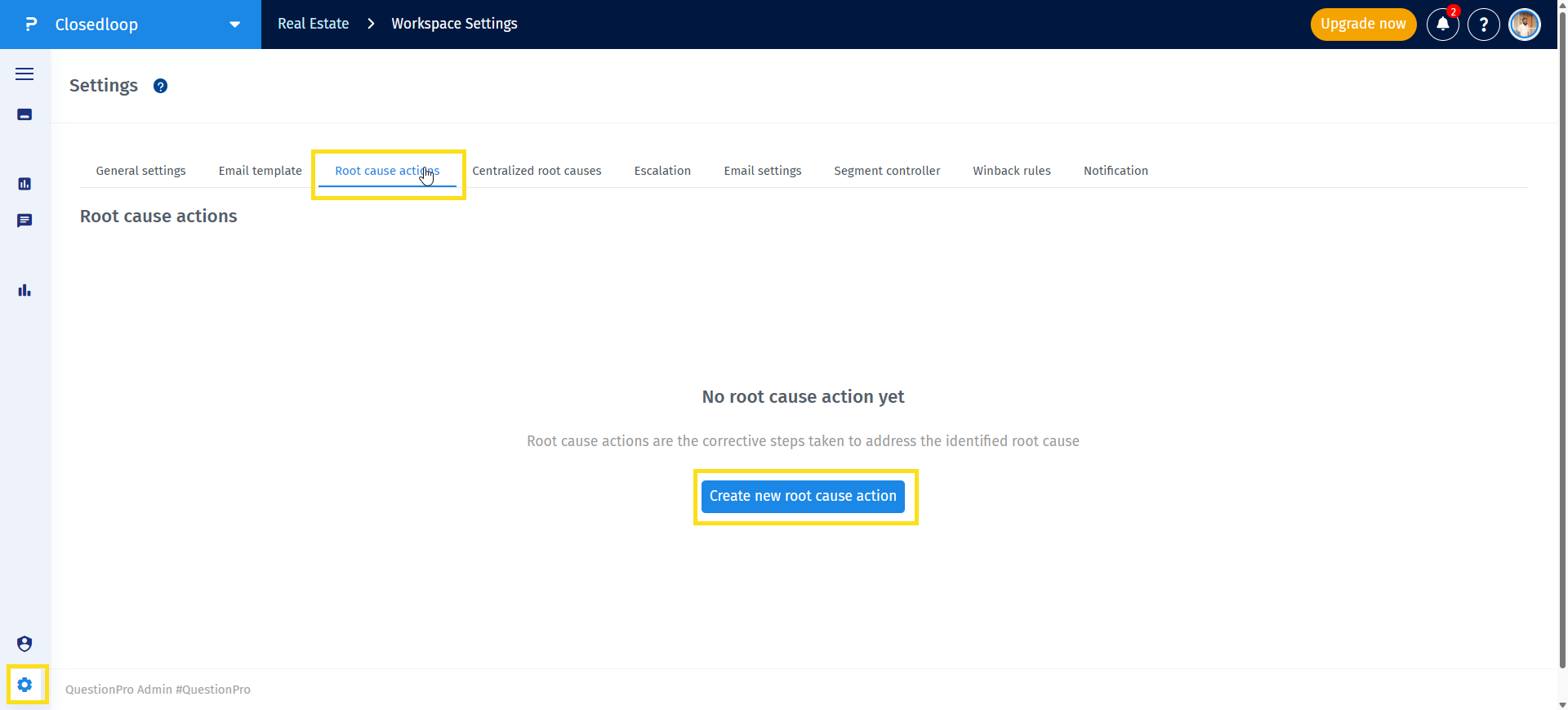Screen dimensions: 1568x710
Task: Click Workspace Settings breadcrumb
Action: (x=454, y=24)
